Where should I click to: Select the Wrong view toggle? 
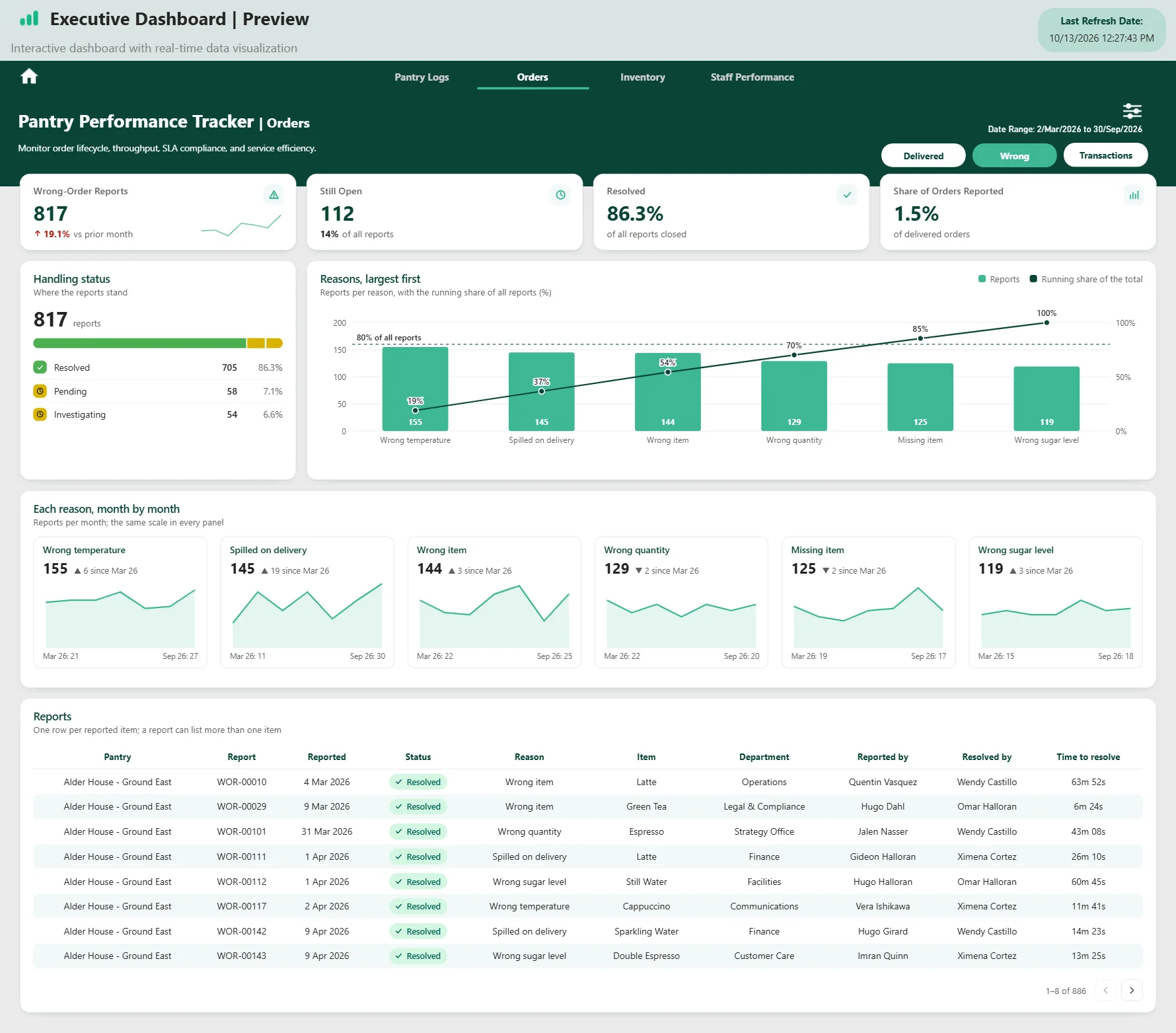[x=1014, y=156]
